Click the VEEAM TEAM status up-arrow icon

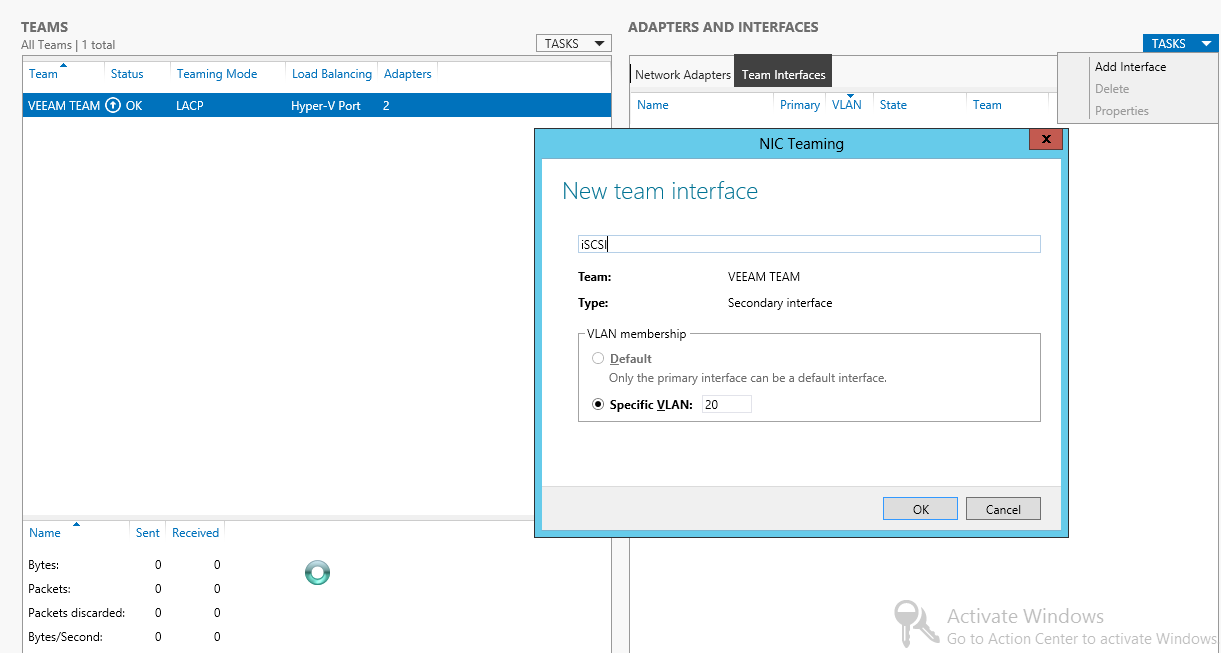[113, 105]
